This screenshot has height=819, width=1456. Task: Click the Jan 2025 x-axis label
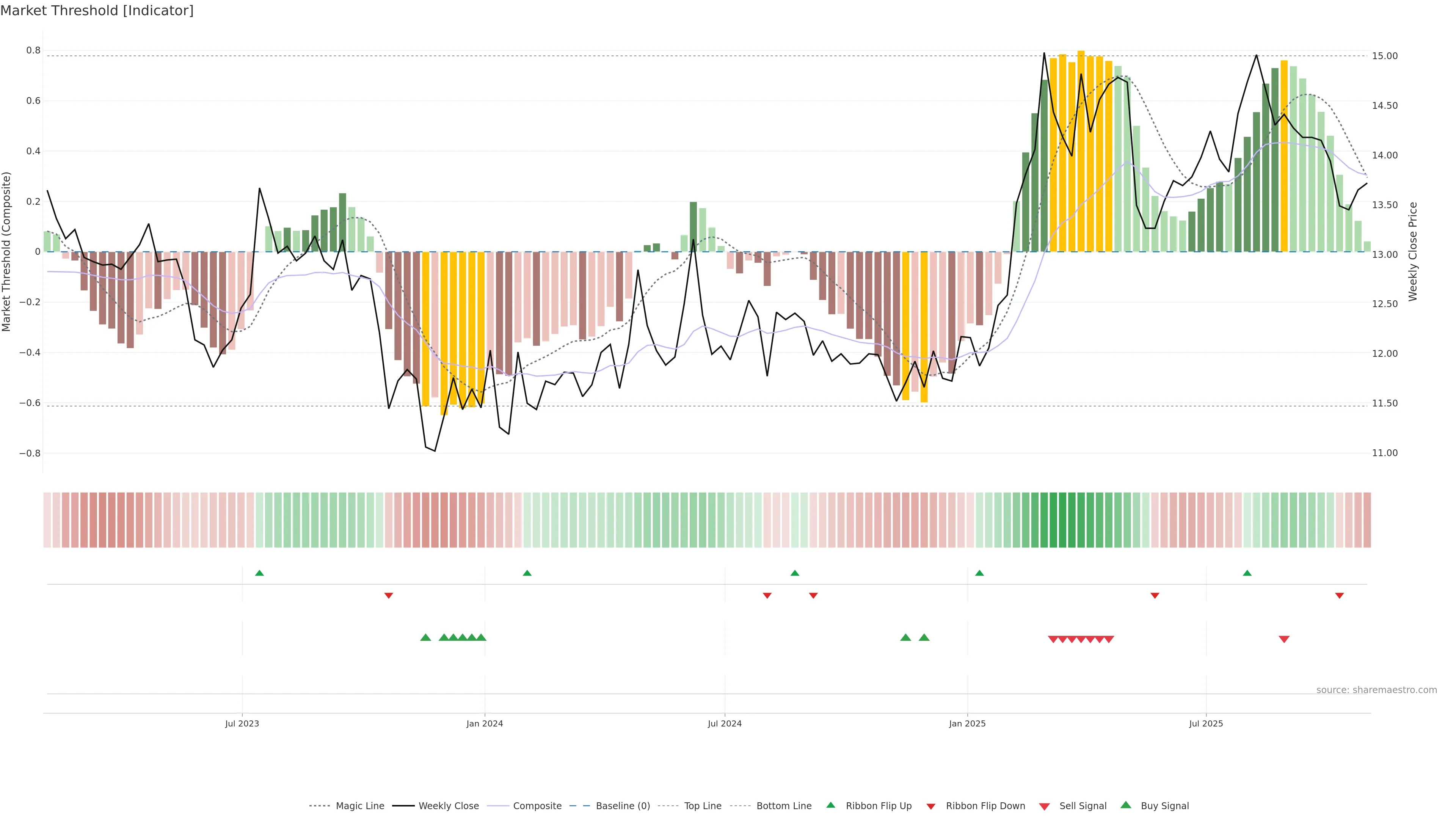click(967, 723)
